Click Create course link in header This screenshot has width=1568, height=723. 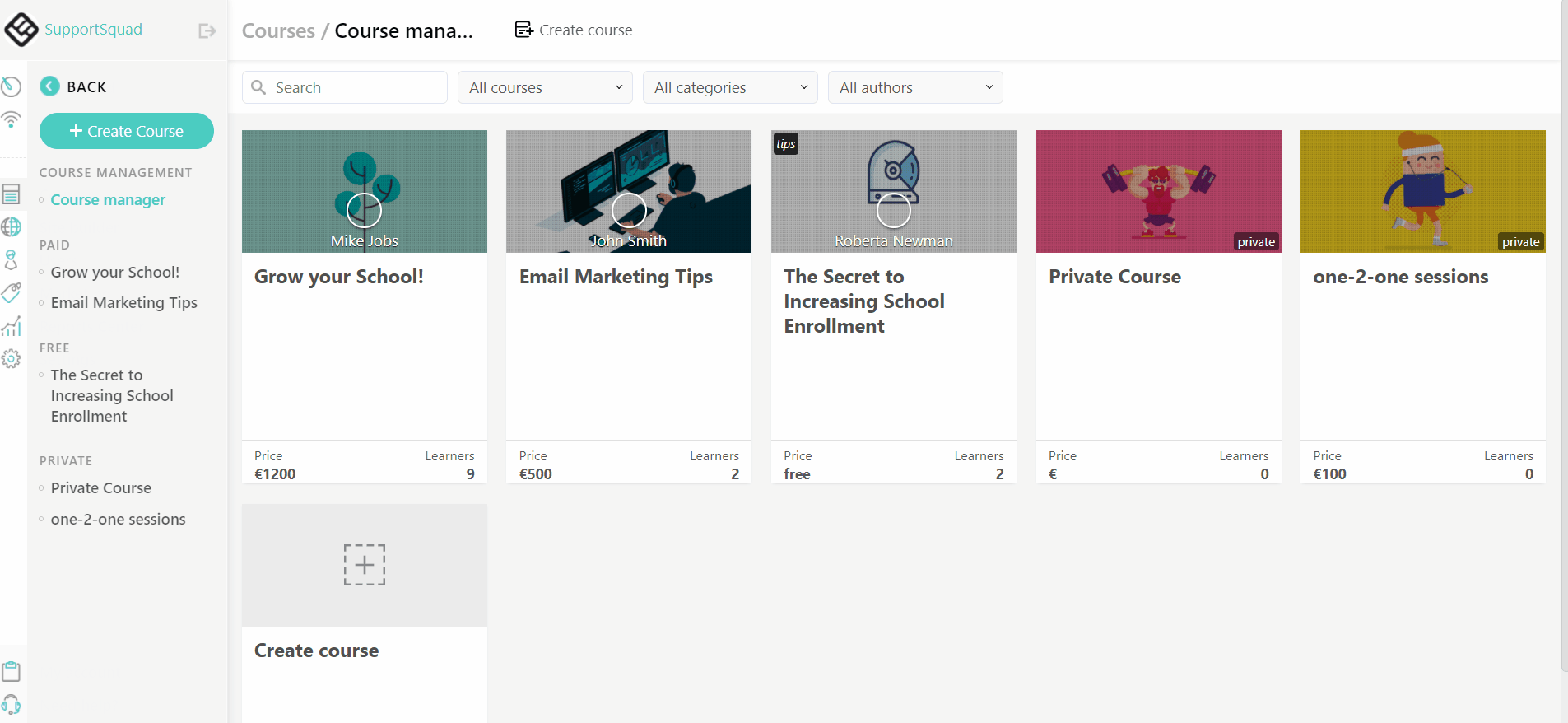574,30
